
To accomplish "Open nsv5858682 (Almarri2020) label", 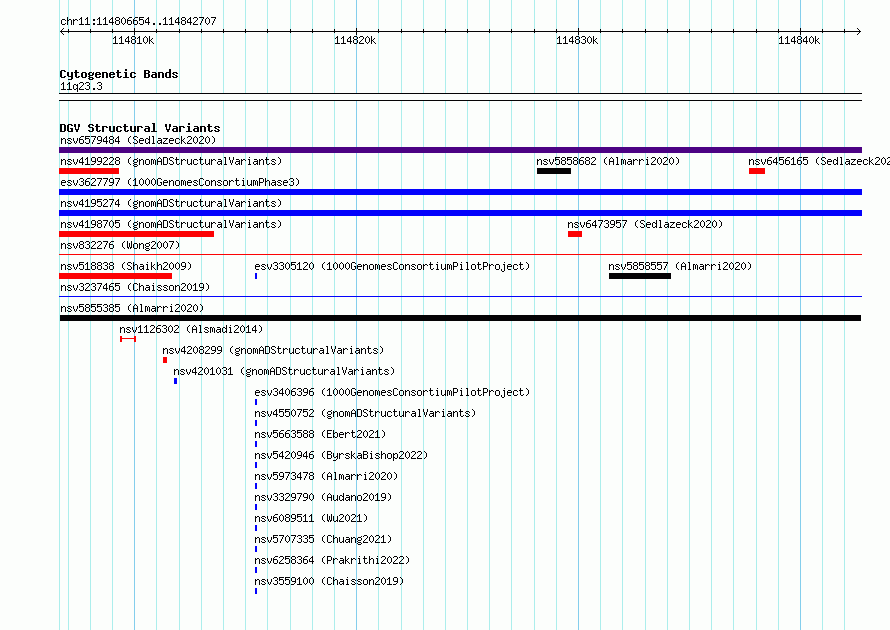I will click(x=608, y=161).
